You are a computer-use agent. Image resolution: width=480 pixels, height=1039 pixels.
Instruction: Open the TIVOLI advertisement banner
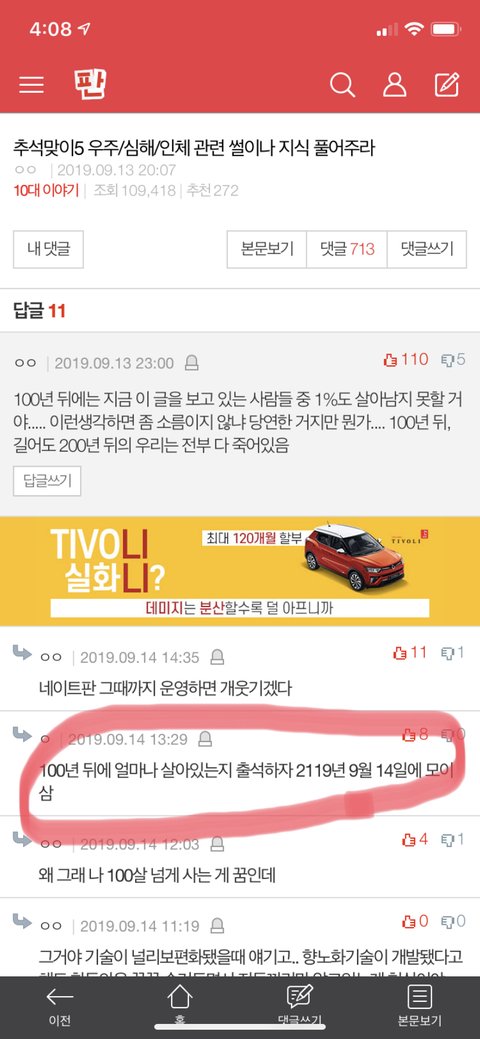coord(240,571)
